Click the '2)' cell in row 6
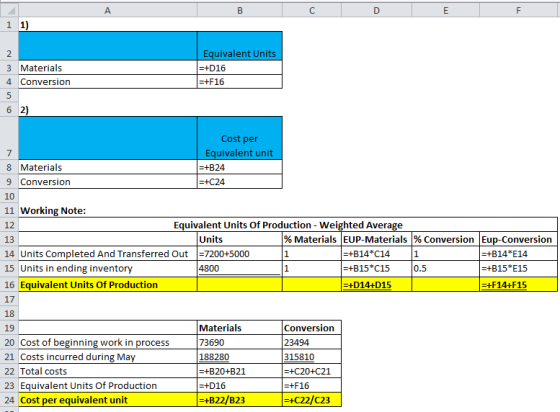Viewport: 560px width, 412px height. pyautogui.click(x=108, y=110)
